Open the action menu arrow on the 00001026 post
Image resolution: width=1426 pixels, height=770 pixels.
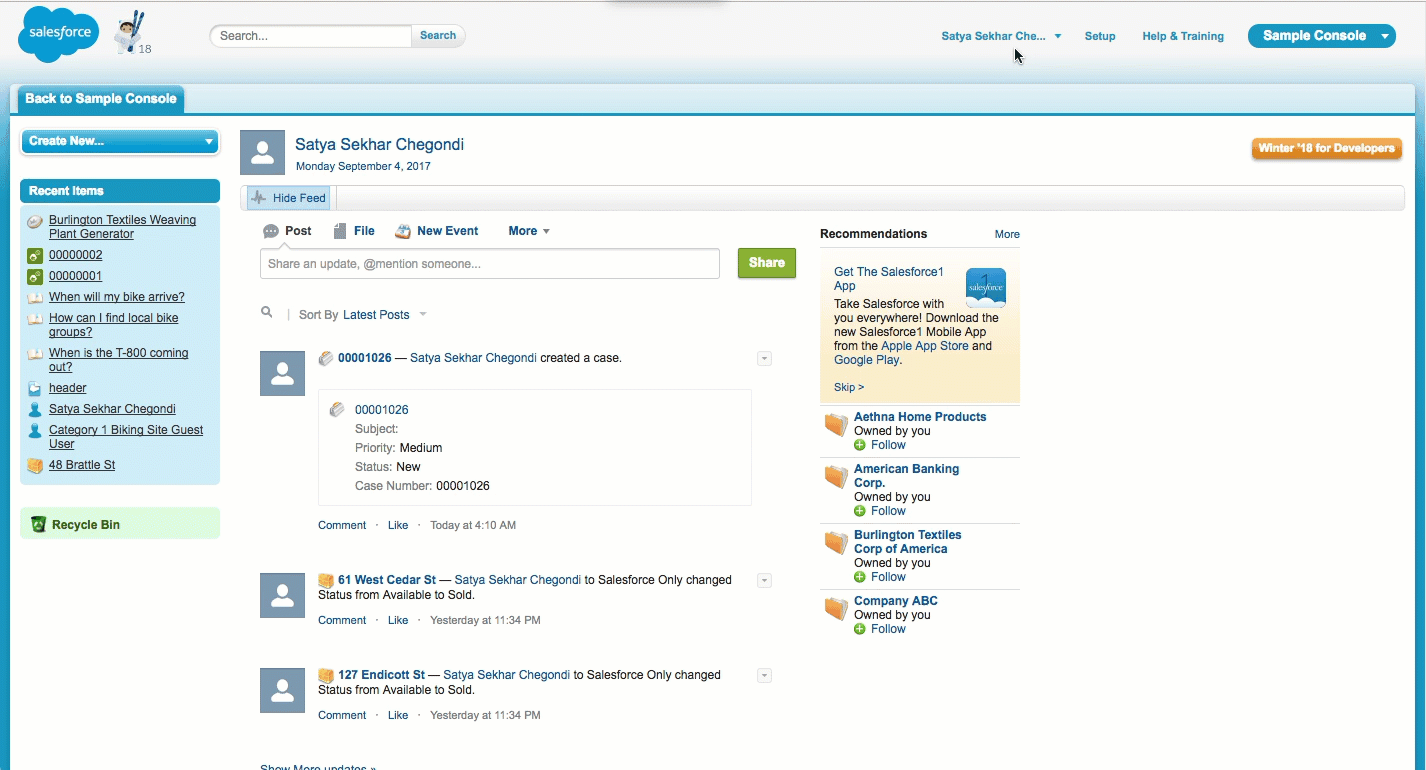[764, 358]
